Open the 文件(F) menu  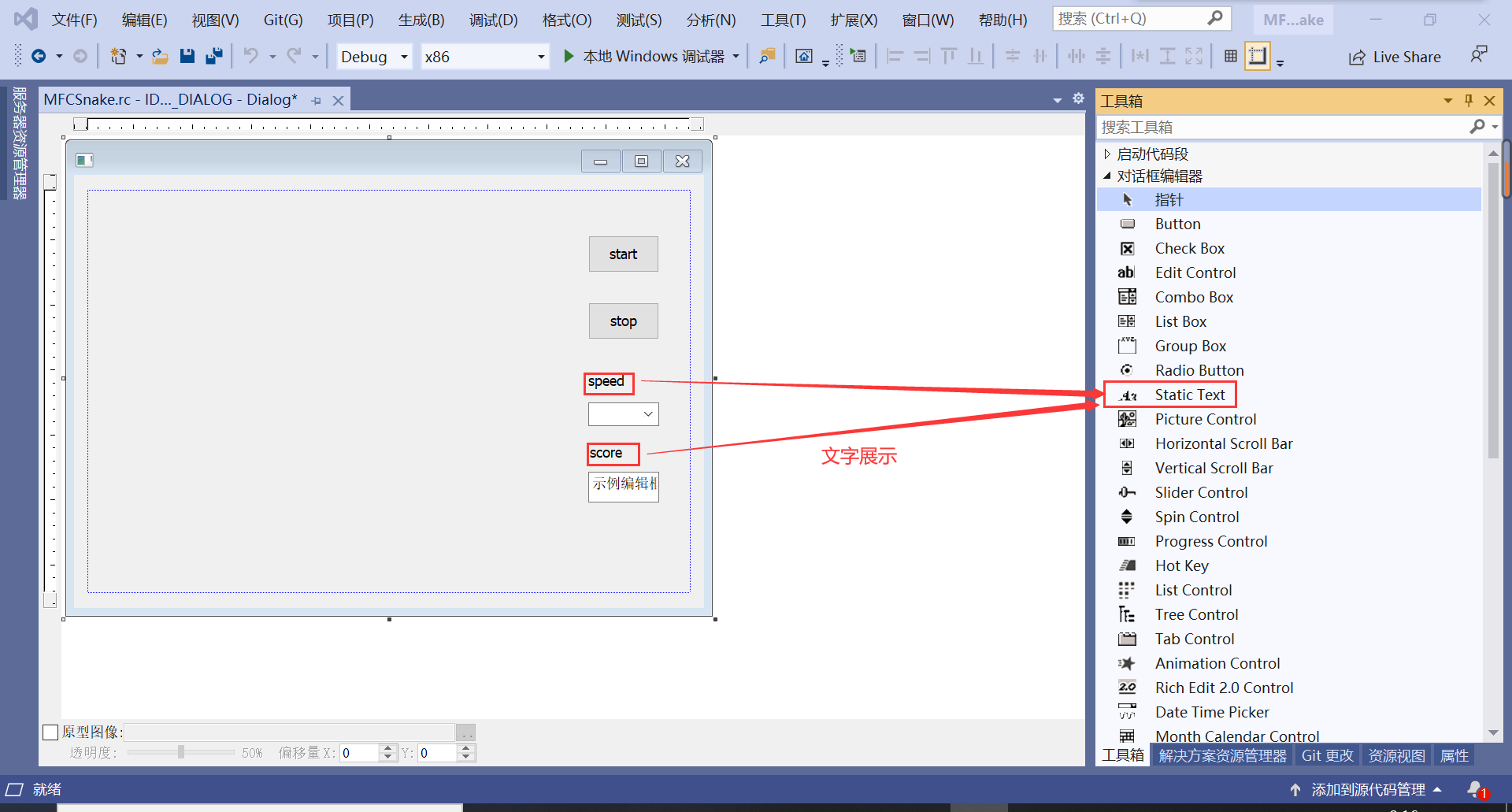pos(75,20)
